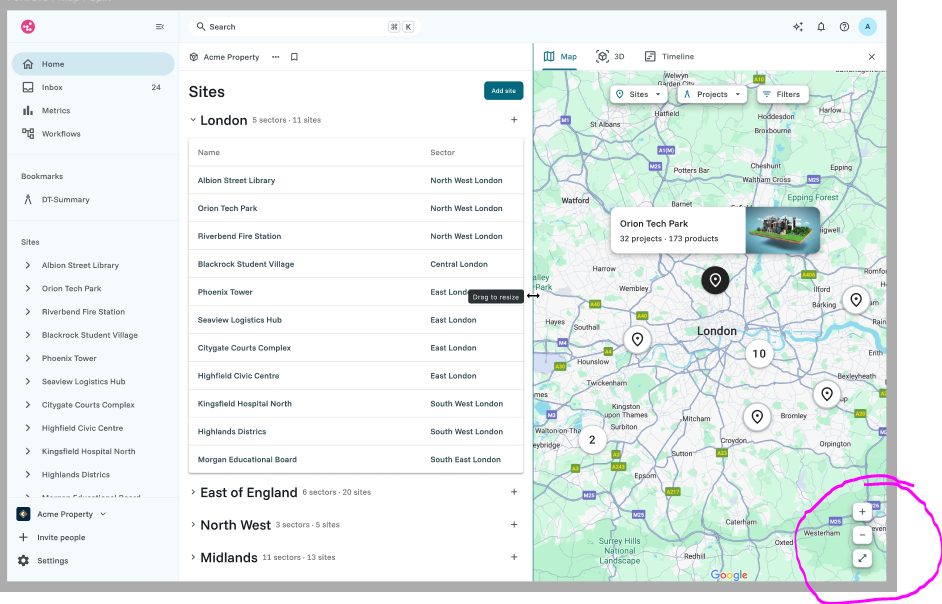Add a site to North West region
This screenshot has width=942, height=604.
514,524
